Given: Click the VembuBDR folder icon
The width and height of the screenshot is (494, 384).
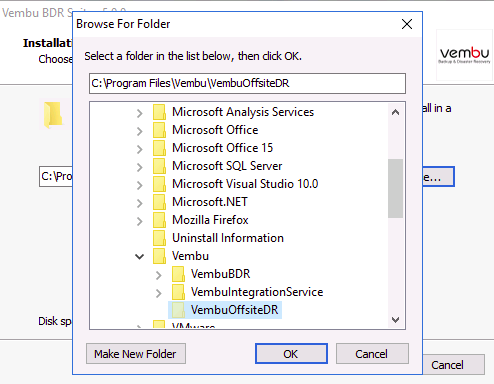Looking at the screenshot, I should 178,274.
